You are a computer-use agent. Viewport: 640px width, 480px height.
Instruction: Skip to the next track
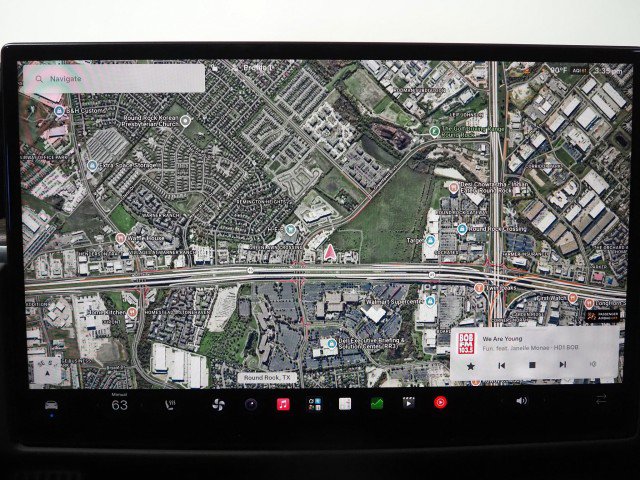click(563, 364)
